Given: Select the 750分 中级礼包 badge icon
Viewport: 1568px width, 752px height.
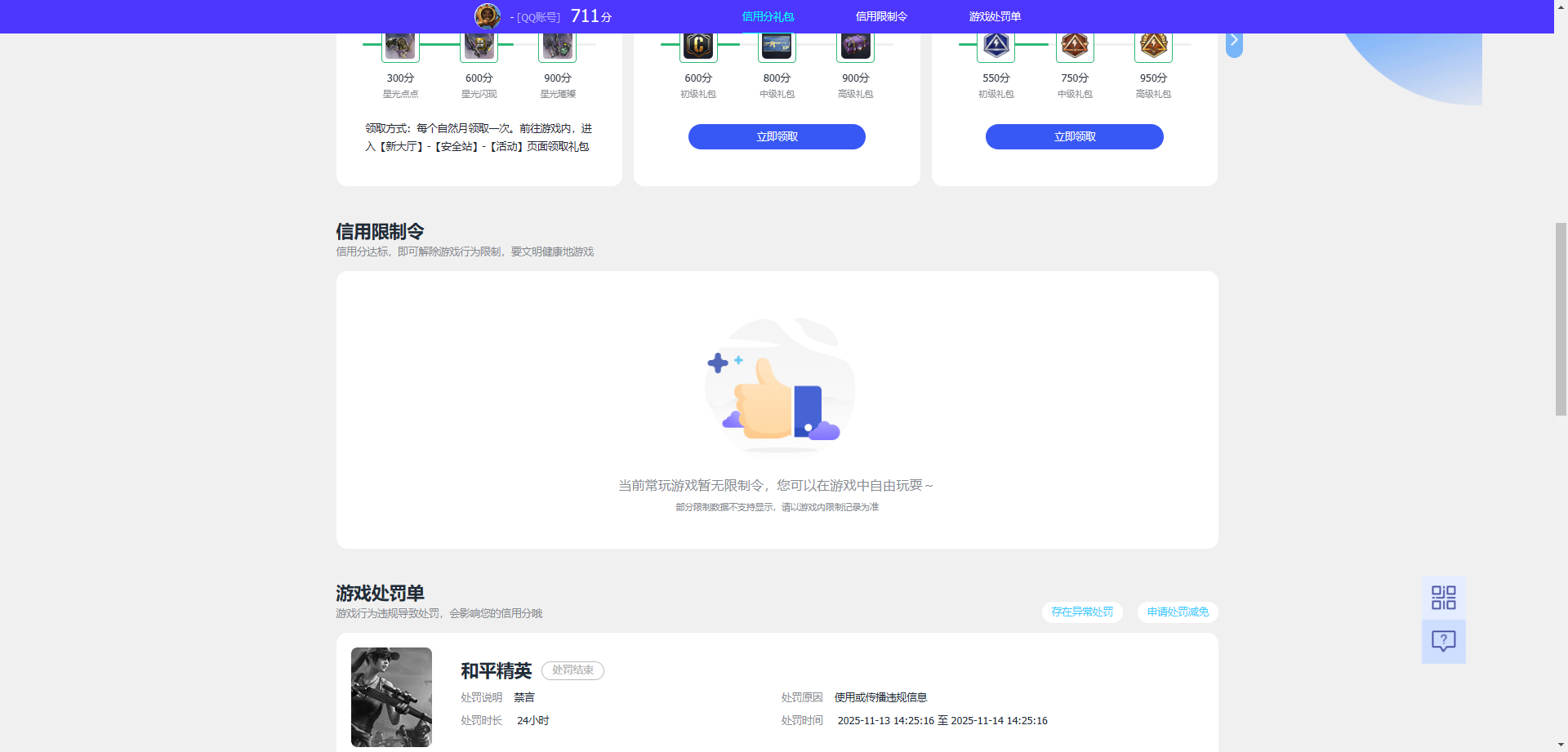Looking at the screenshot, I should coord(1074,46).
